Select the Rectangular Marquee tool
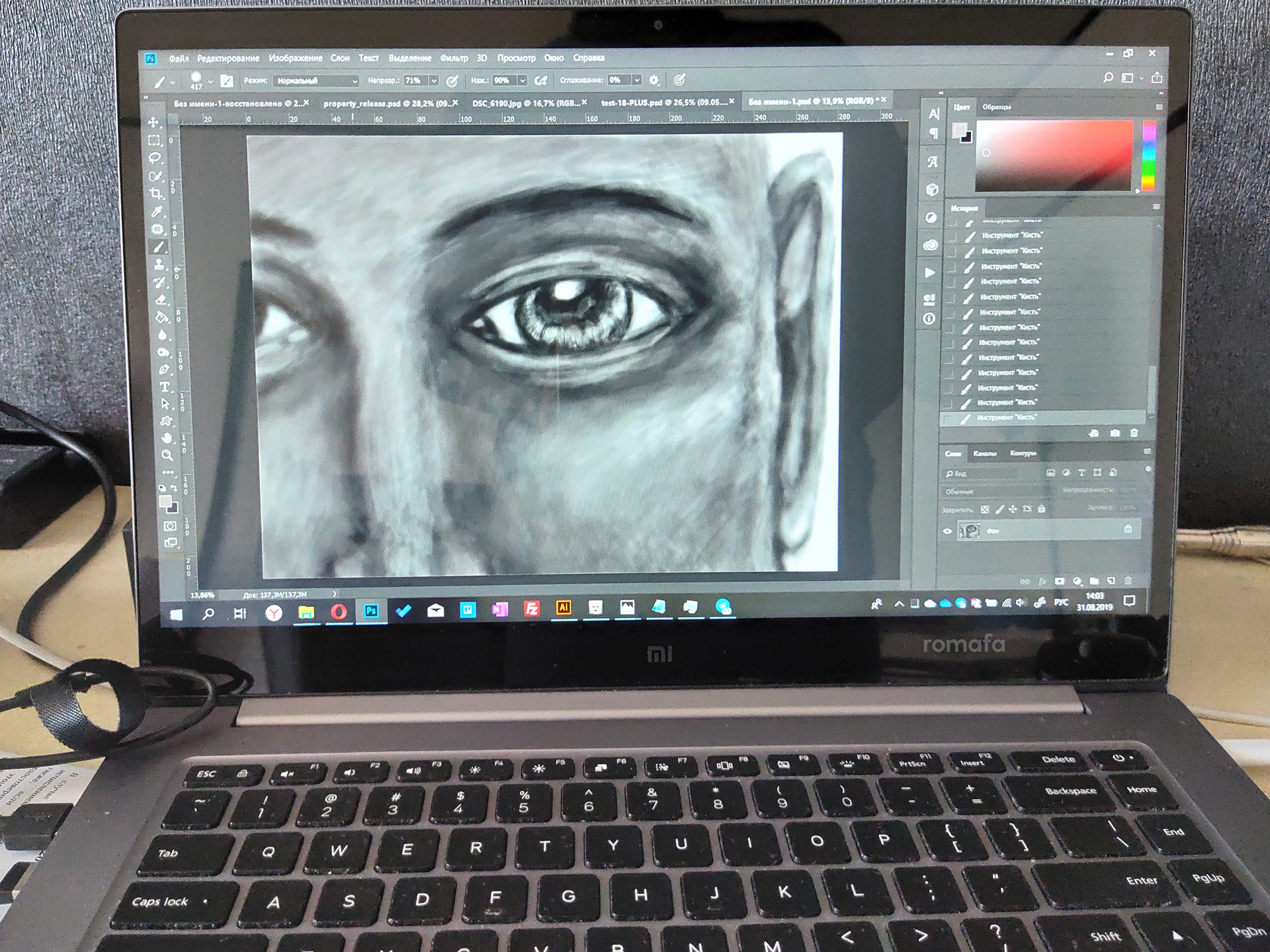The image size is (1270, 952). point(154,140)
